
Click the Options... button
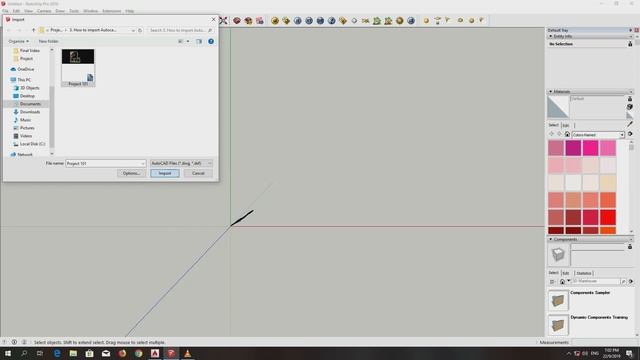131,173
